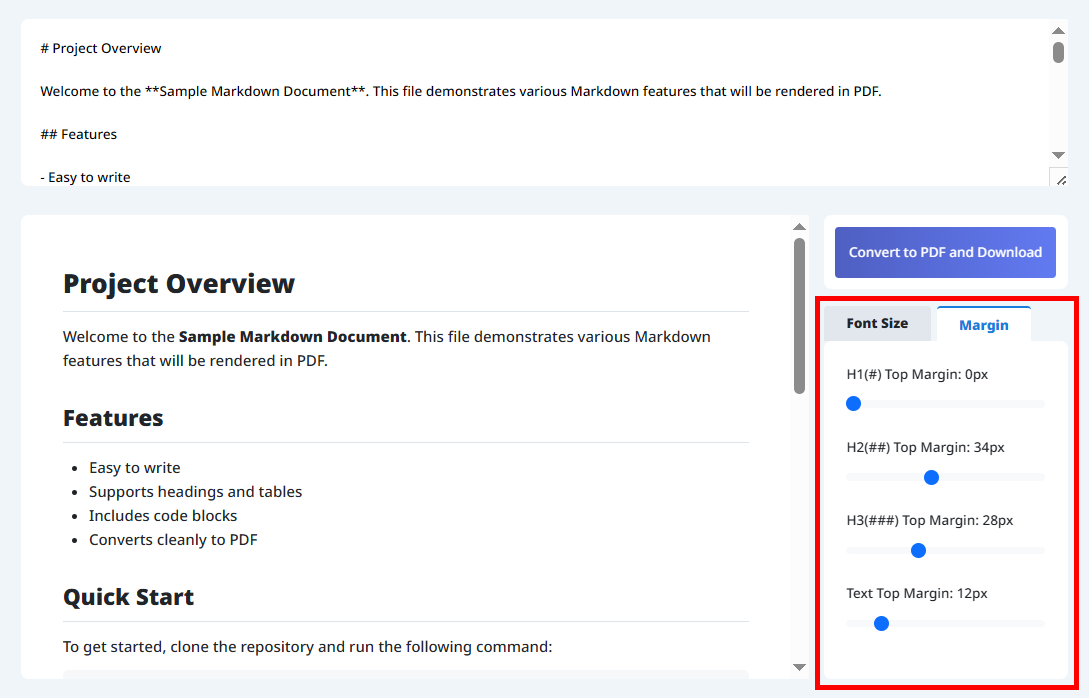This screenshot has width=1089, height=698.
Task: Adjust the H1(#) Top Margin slider
Action: click(945, 404)
